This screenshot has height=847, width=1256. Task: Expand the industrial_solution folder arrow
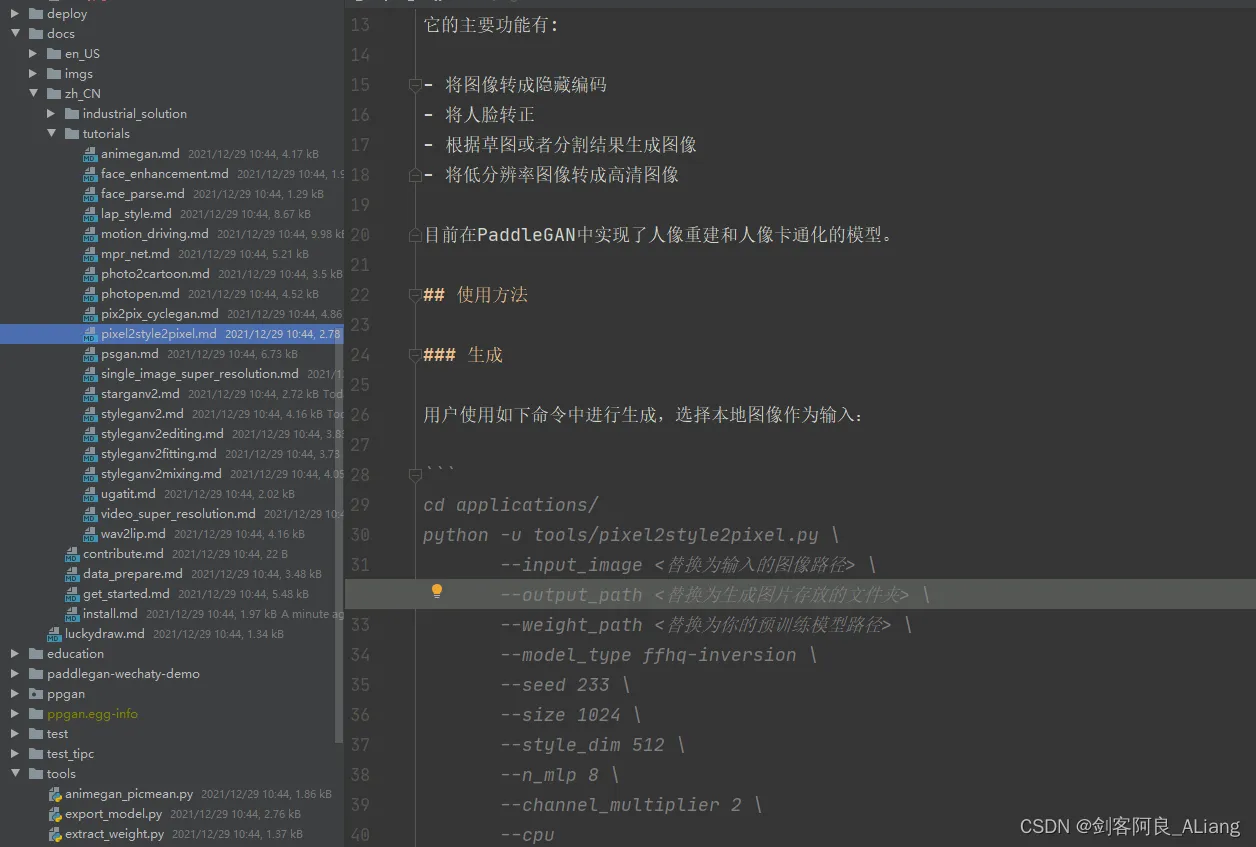coord(51,114)
